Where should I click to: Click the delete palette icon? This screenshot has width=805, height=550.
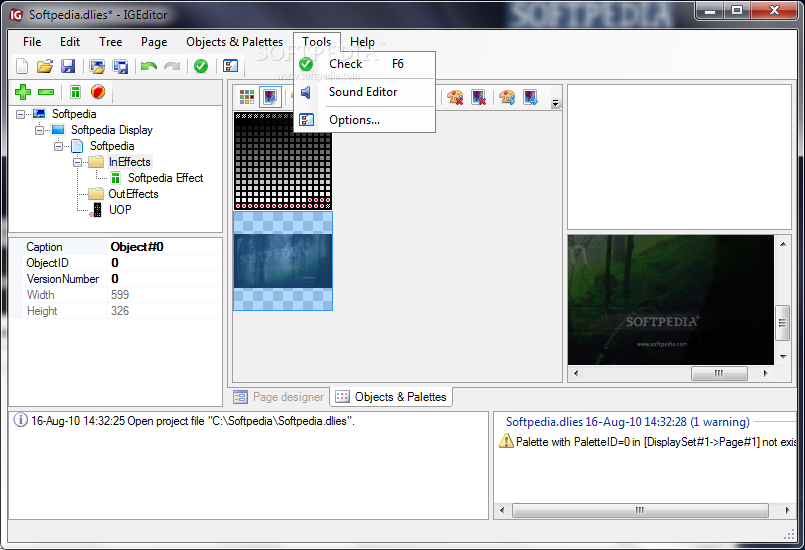tap(455, 97)
